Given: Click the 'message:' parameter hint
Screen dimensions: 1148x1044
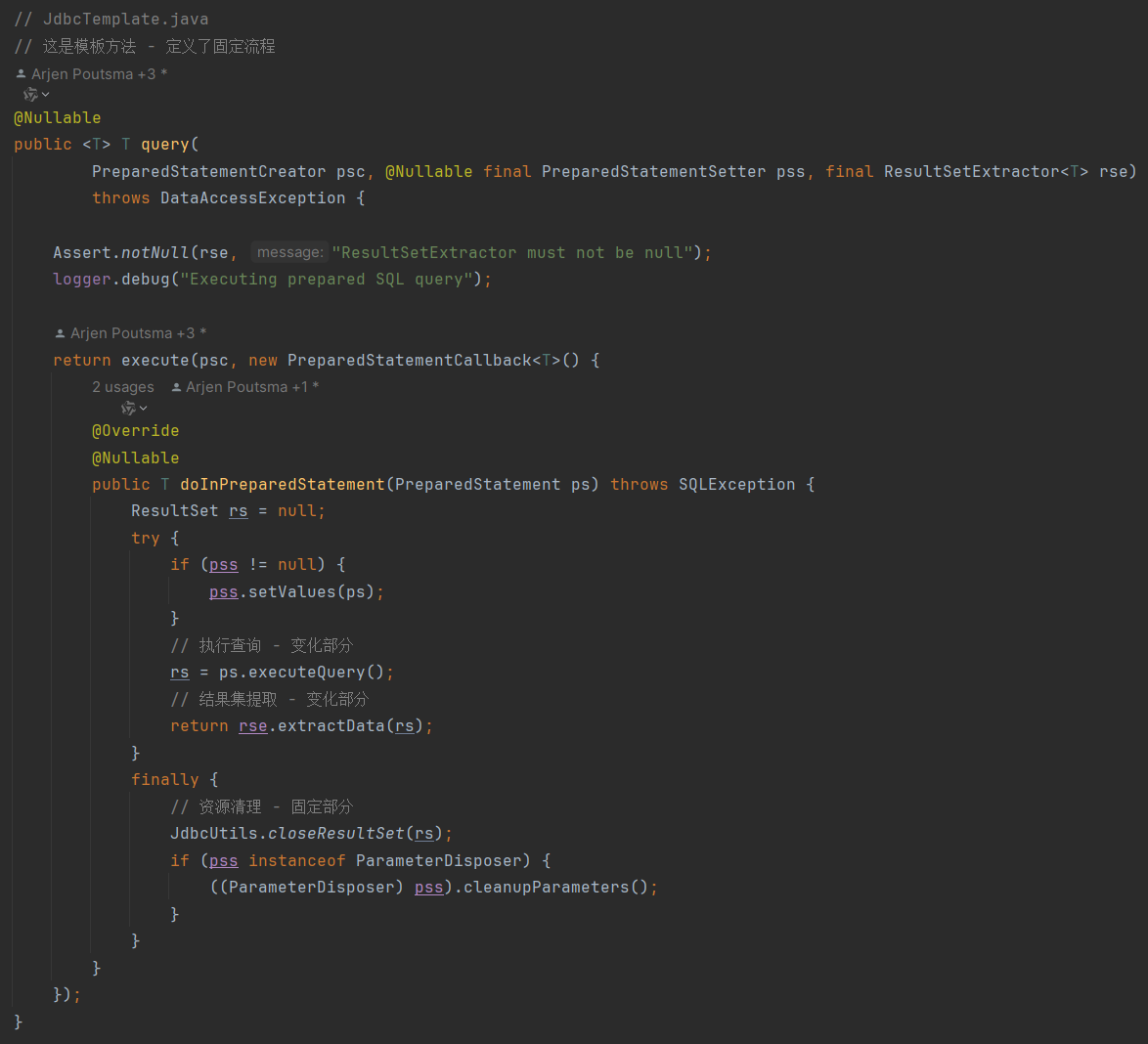Looking at the screenshot, I should [289, 252].
